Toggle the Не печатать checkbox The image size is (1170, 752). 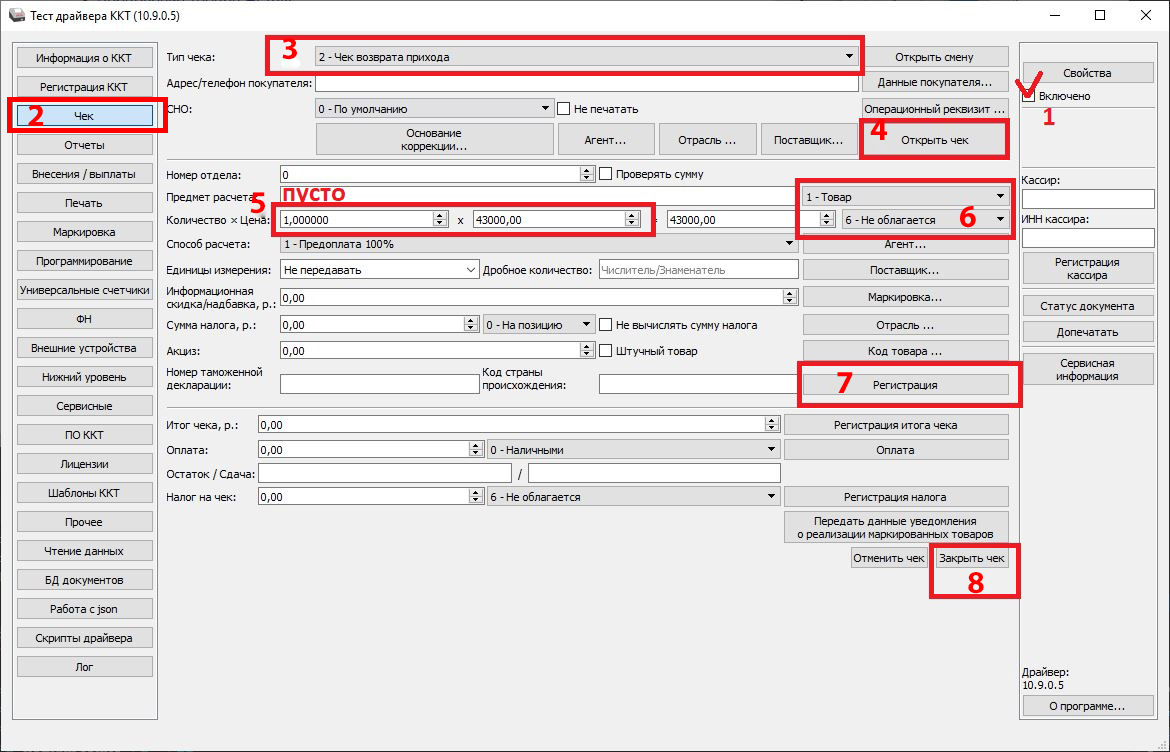(564, 108)
